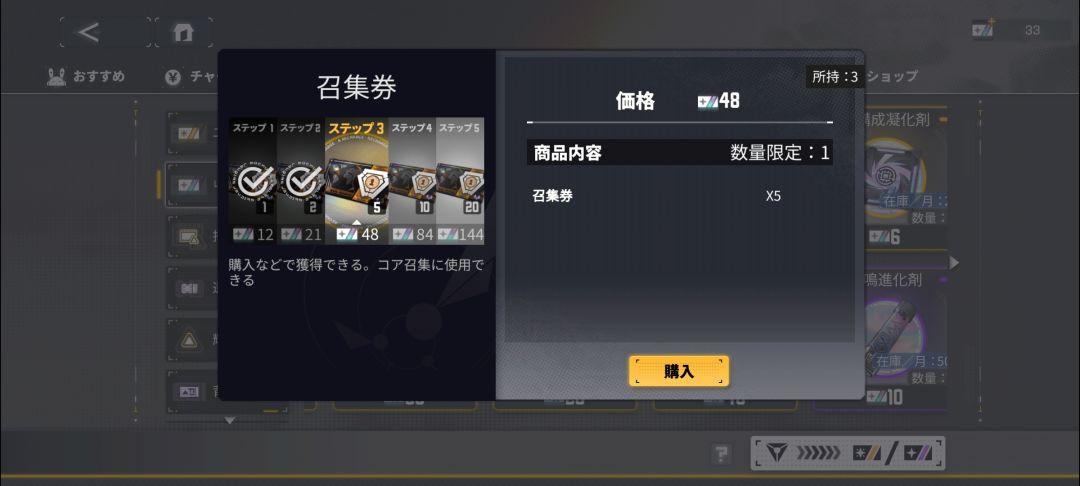Select the 凝化剤 item priced 6

(902, 178)
